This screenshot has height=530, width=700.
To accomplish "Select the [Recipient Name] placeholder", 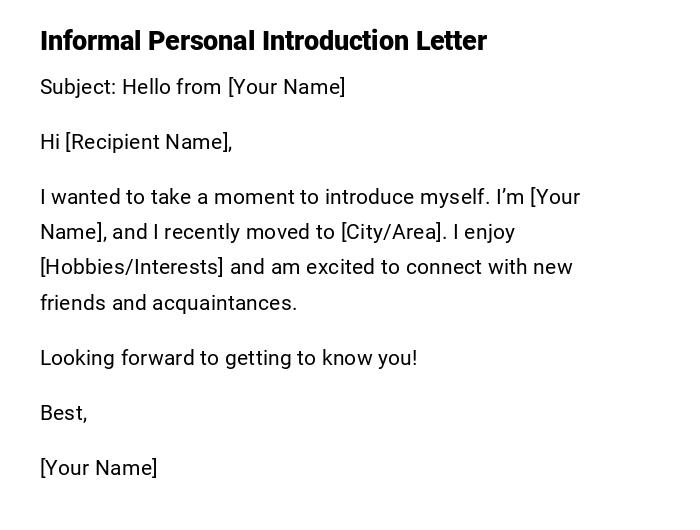I will click(x=148, y=142).
